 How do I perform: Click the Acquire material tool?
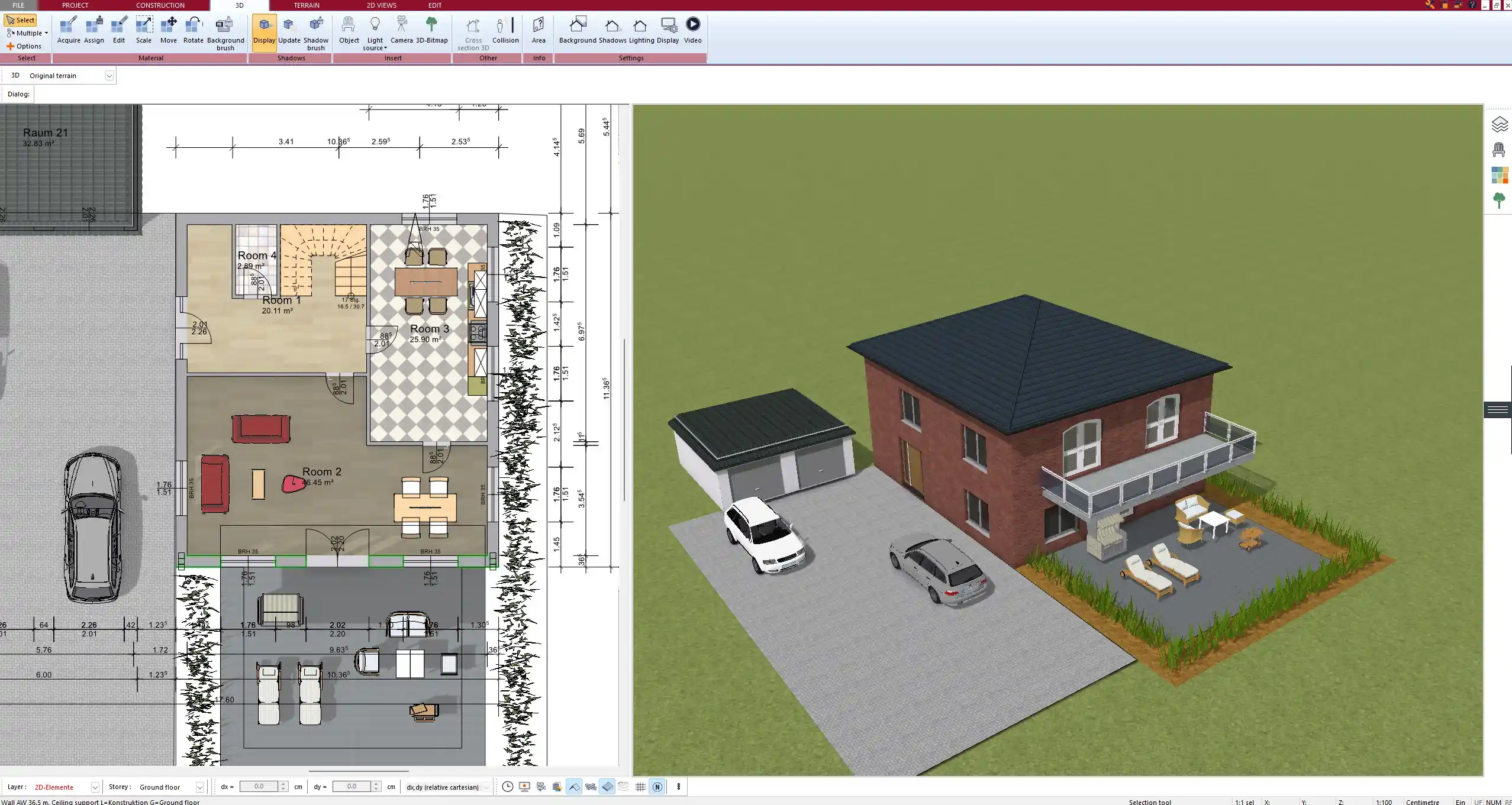coord(69,31)
